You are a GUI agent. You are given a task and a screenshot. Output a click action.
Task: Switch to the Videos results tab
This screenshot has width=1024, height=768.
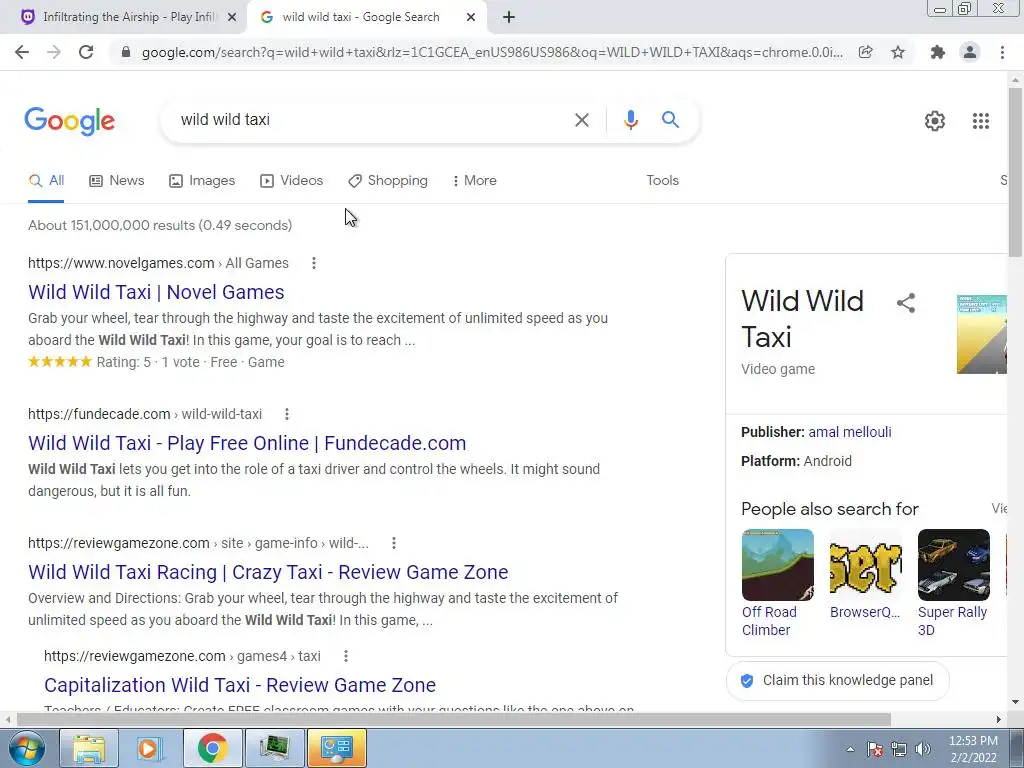[x=291, y=181]
